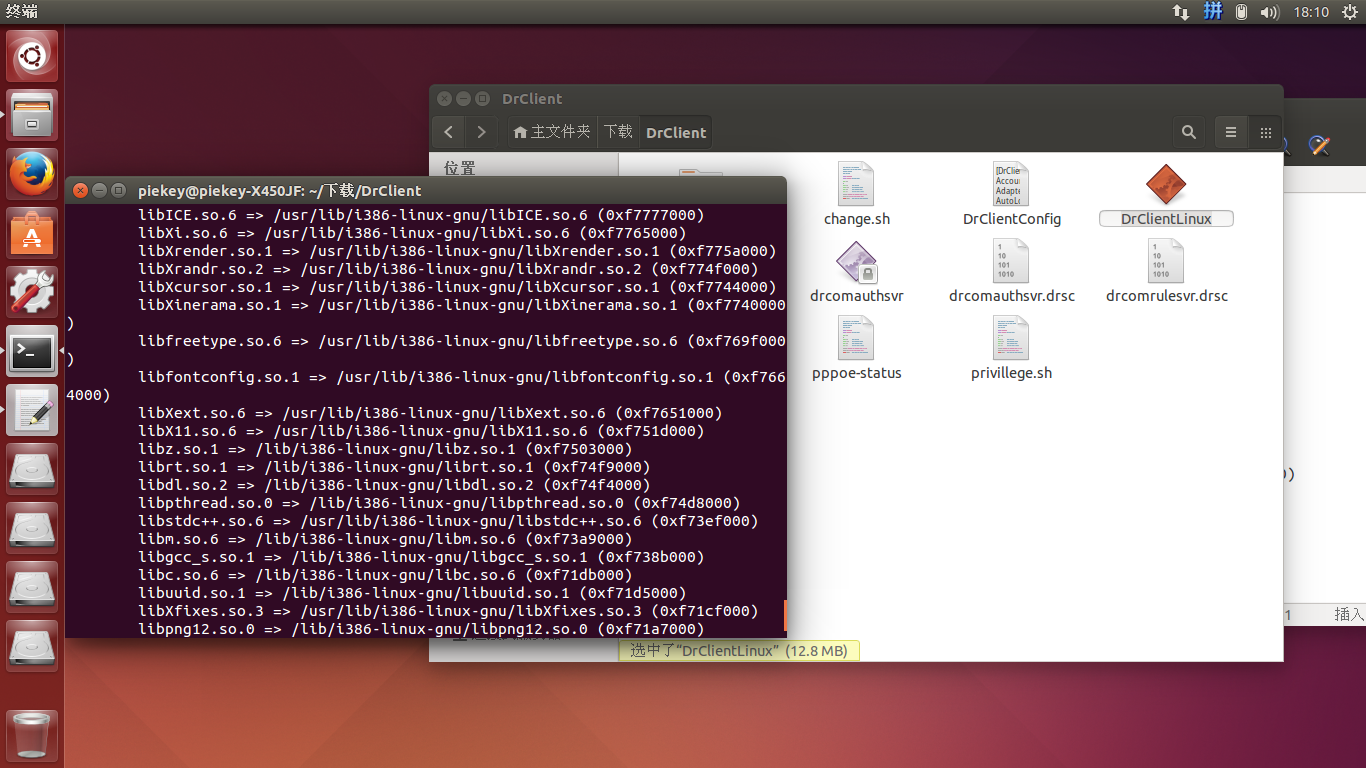Select the drcomauthsvr locked file icon
This screenshot has height=768, width=1366.
click(856, 263)
